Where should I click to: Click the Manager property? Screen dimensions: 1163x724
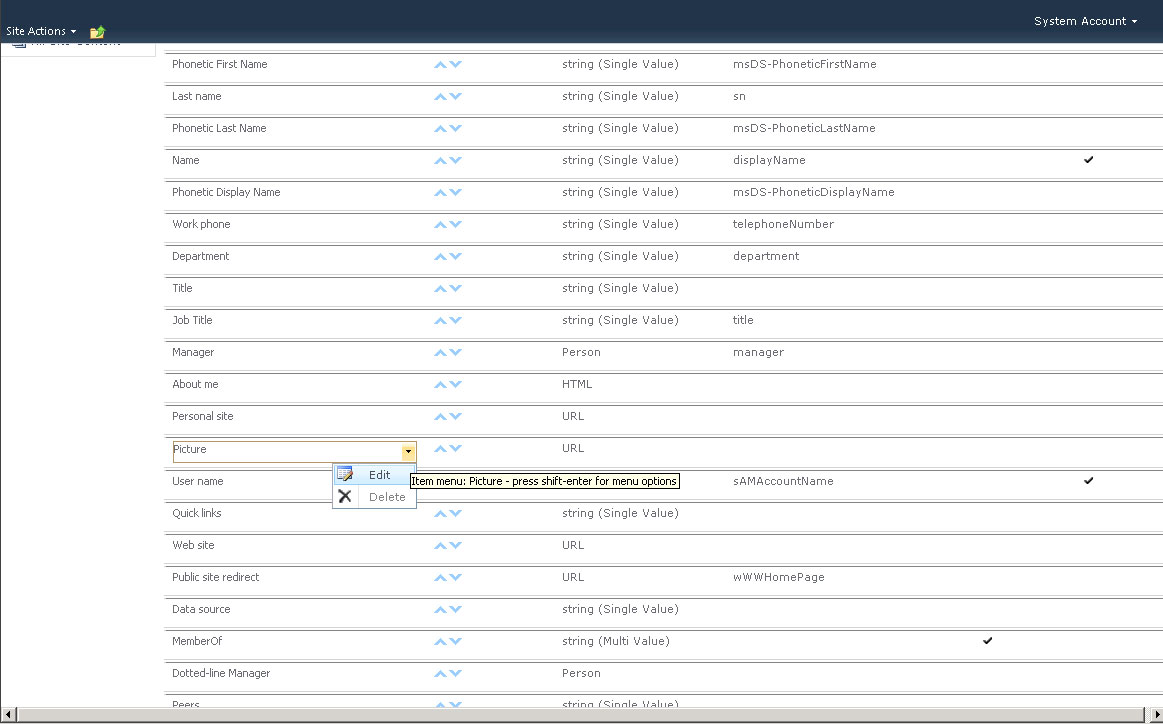(193, 352)
